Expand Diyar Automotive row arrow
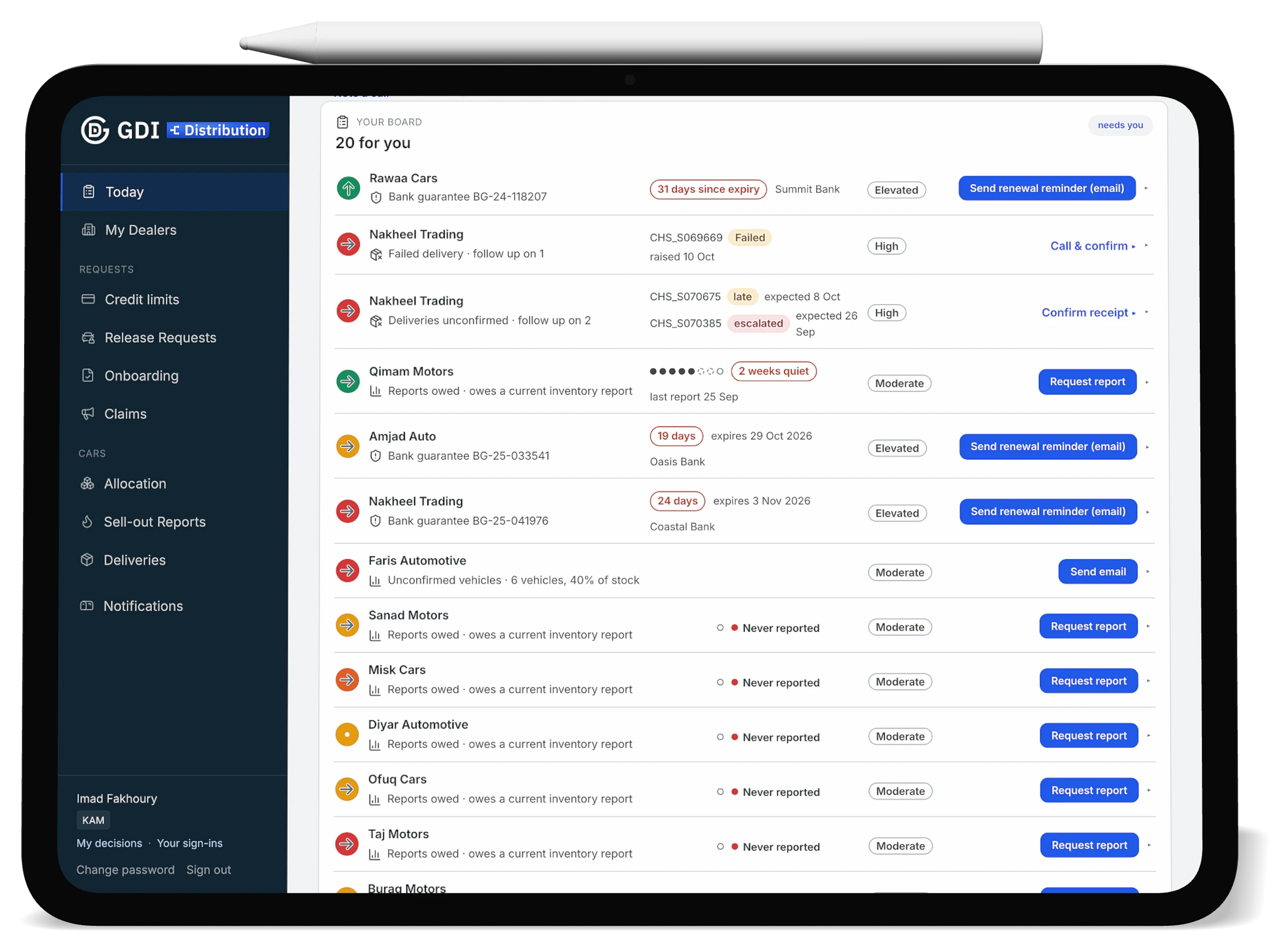 click(x=1148, y=736)
